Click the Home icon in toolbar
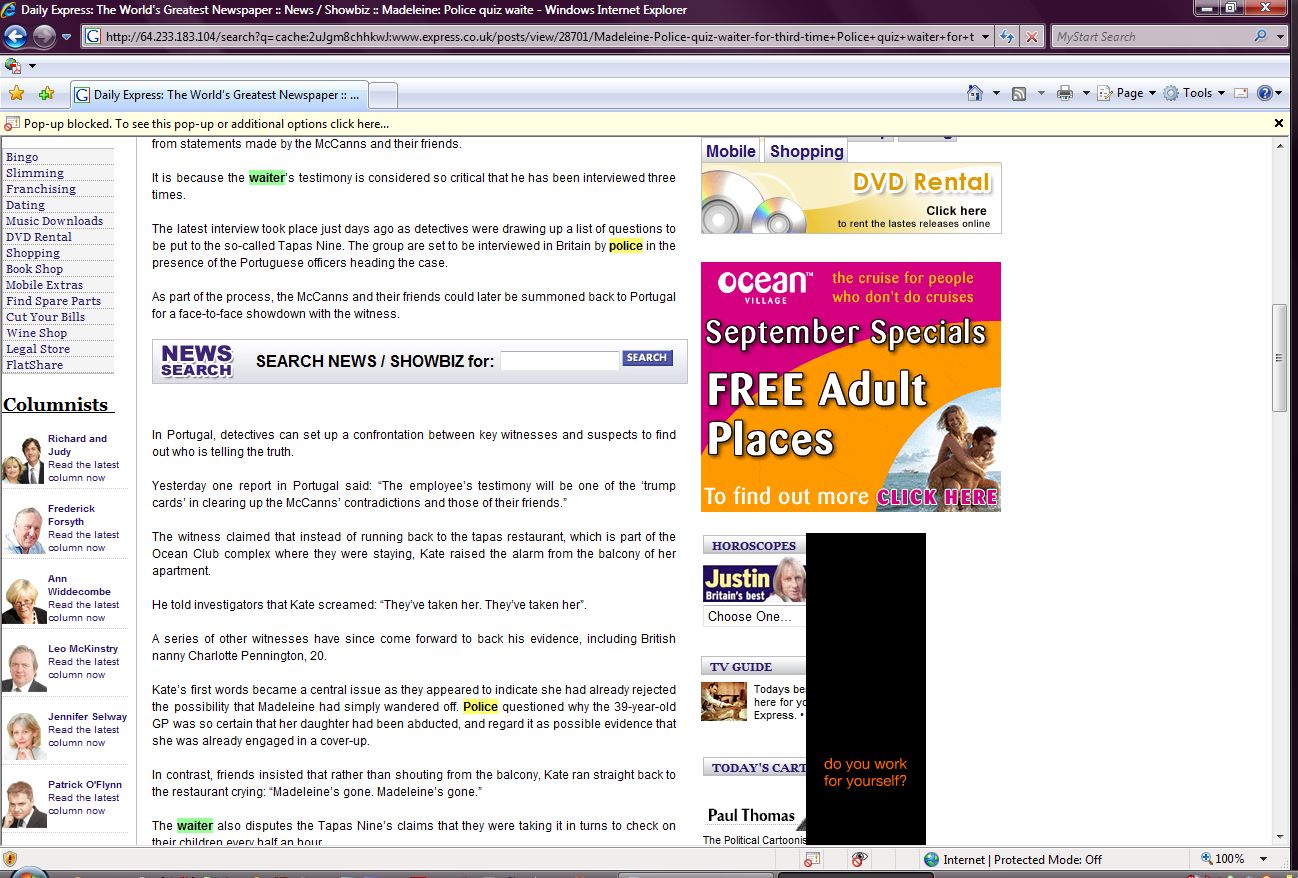This screenshot has height=878, width=1298. [975, 93]
